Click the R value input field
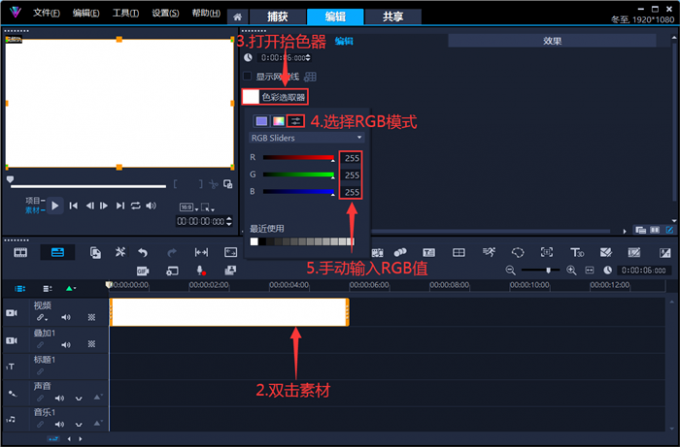Screen dimensions: 680x447 coord(351,158)
